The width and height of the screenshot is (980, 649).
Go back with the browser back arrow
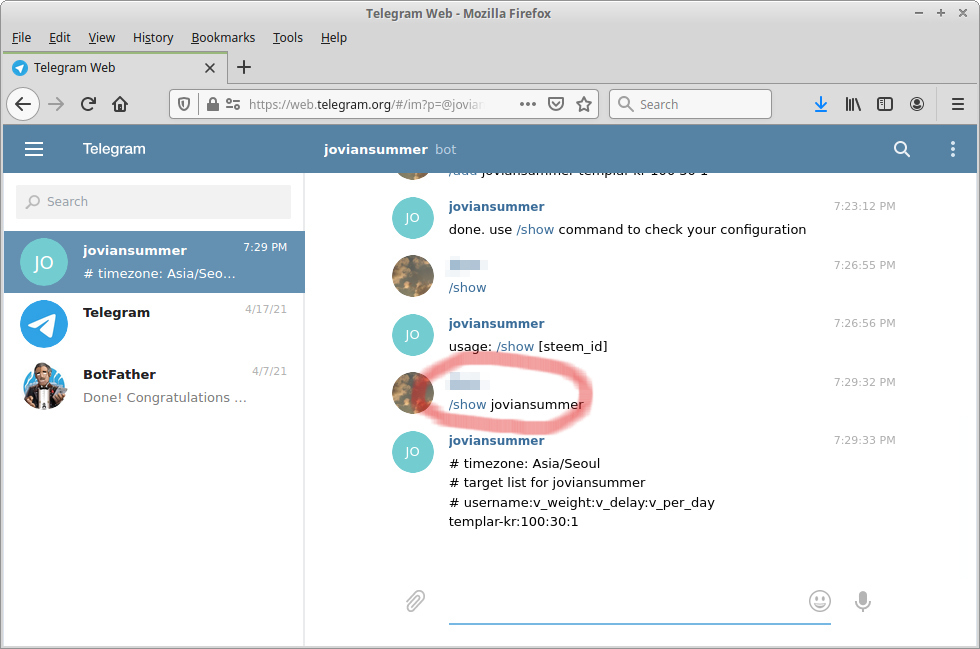click(23, 104)
